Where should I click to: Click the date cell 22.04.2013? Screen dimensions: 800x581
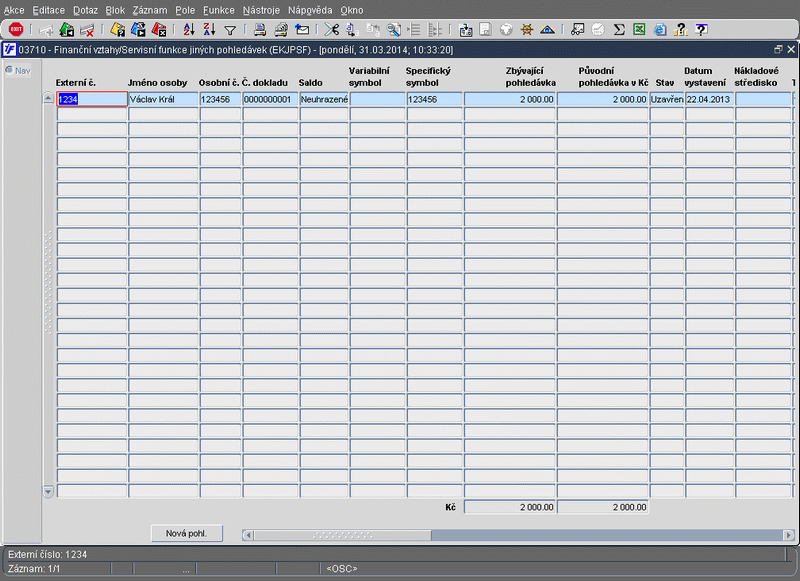pos(709,99)
